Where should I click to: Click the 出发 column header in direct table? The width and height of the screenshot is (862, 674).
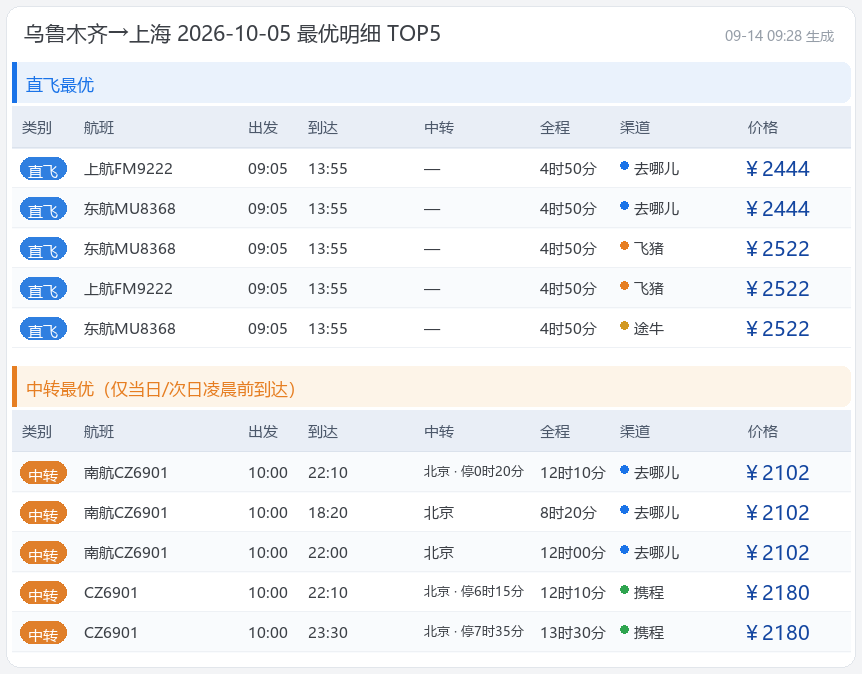click(x=263, y=128)
